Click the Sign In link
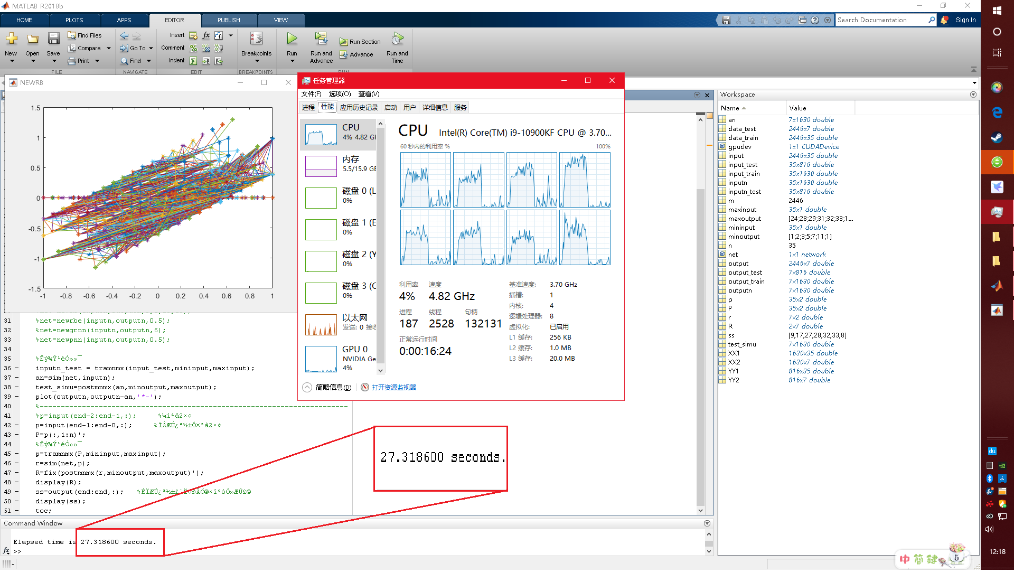This screenshot has height=570, width=1014. point(965,19)
